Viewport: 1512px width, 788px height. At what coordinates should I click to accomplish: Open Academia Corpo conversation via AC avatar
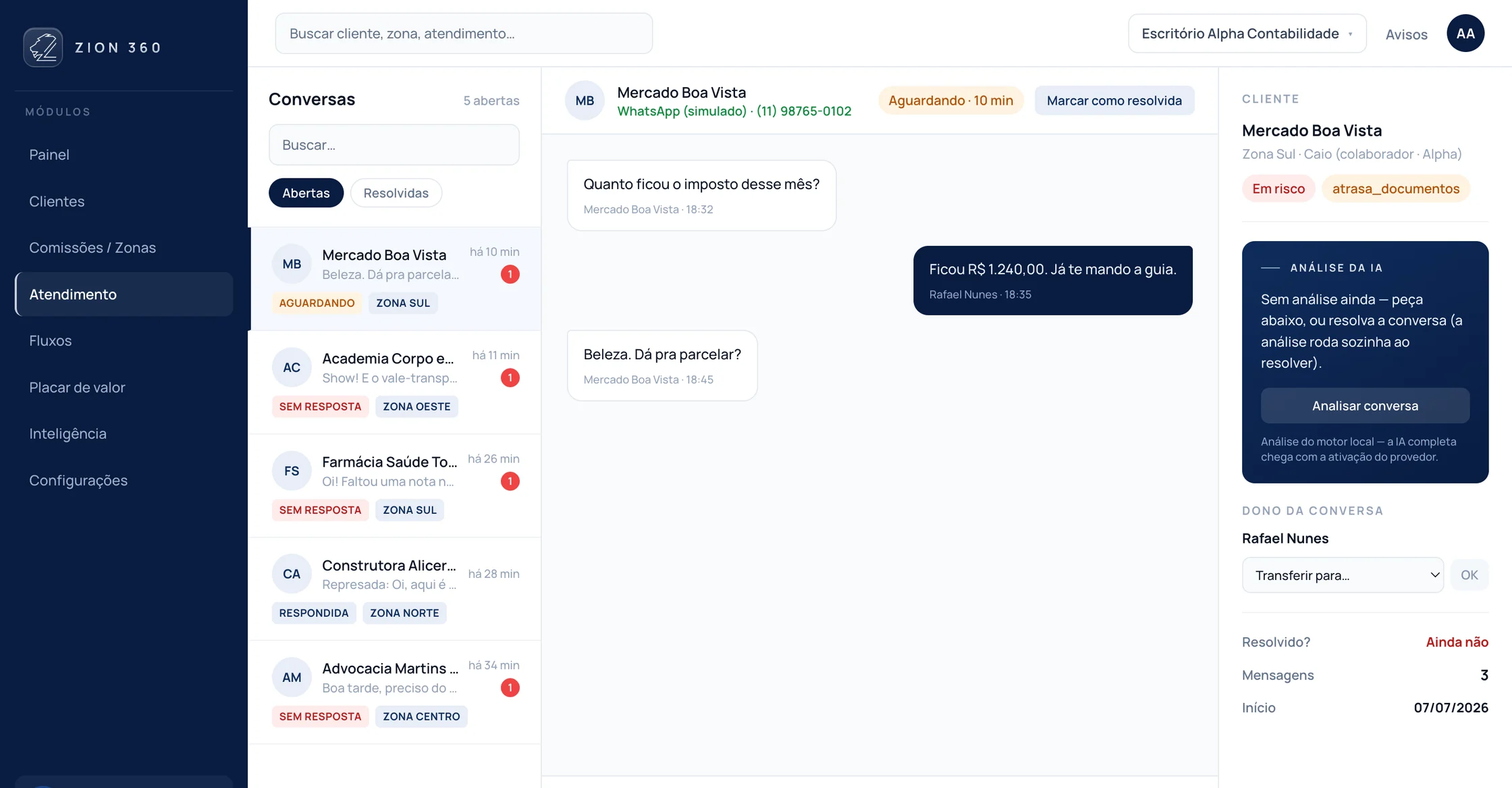tap(292, 367)
